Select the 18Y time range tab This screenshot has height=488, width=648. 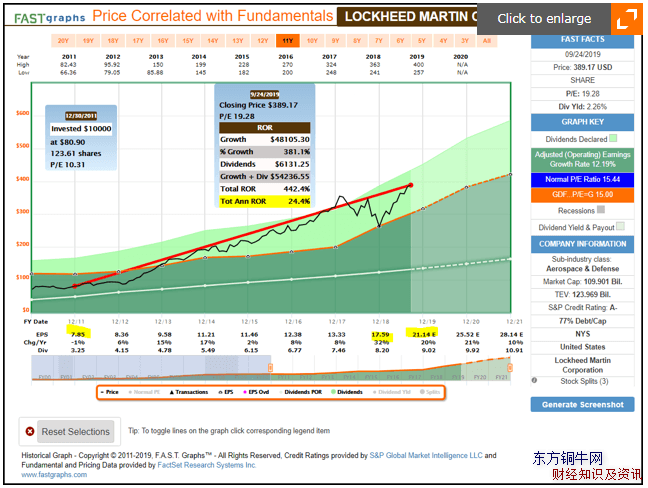pyautogui.click(x=113, y=41)
